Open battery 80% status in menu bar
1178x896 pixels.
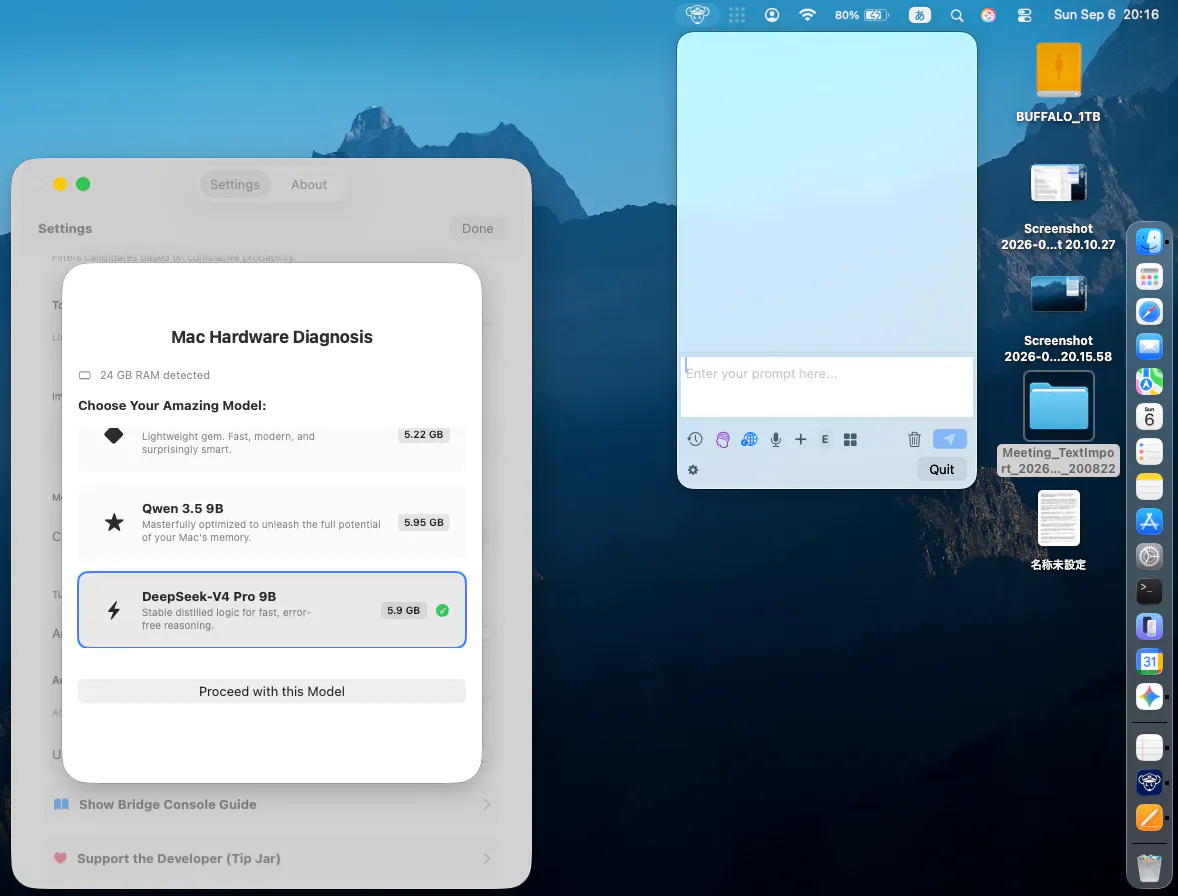coord(861,14)
